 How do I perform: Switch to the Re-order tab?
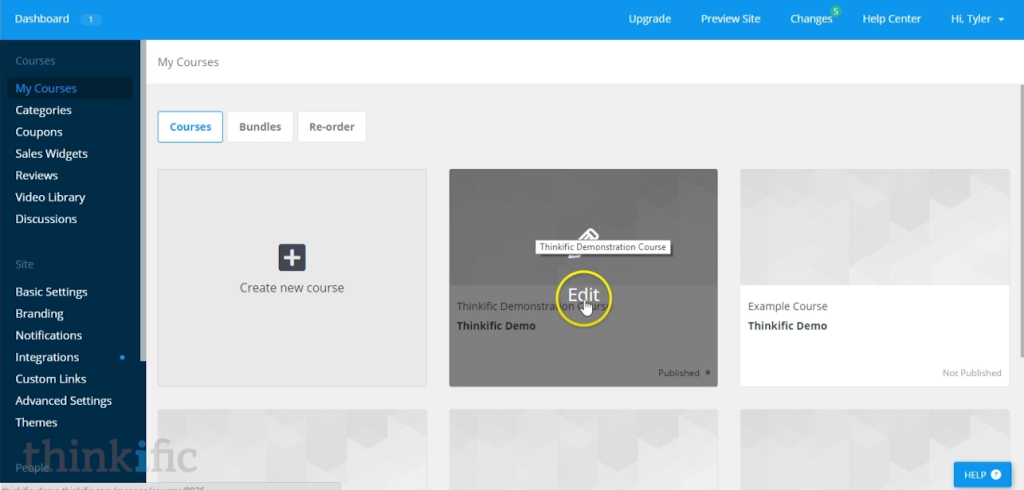pyautogui.click(x=332, y=127)
